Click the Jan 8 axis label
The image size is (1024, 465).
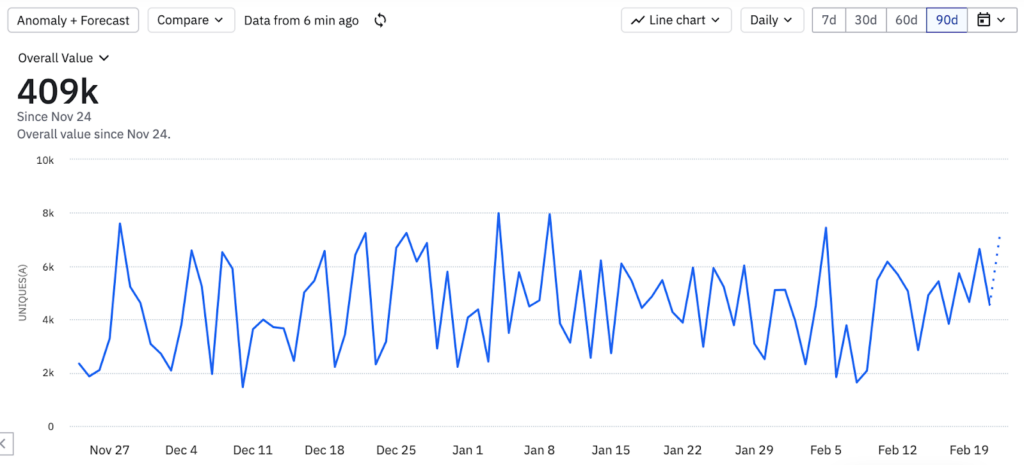pyautogui.click(x=539, y=450)
